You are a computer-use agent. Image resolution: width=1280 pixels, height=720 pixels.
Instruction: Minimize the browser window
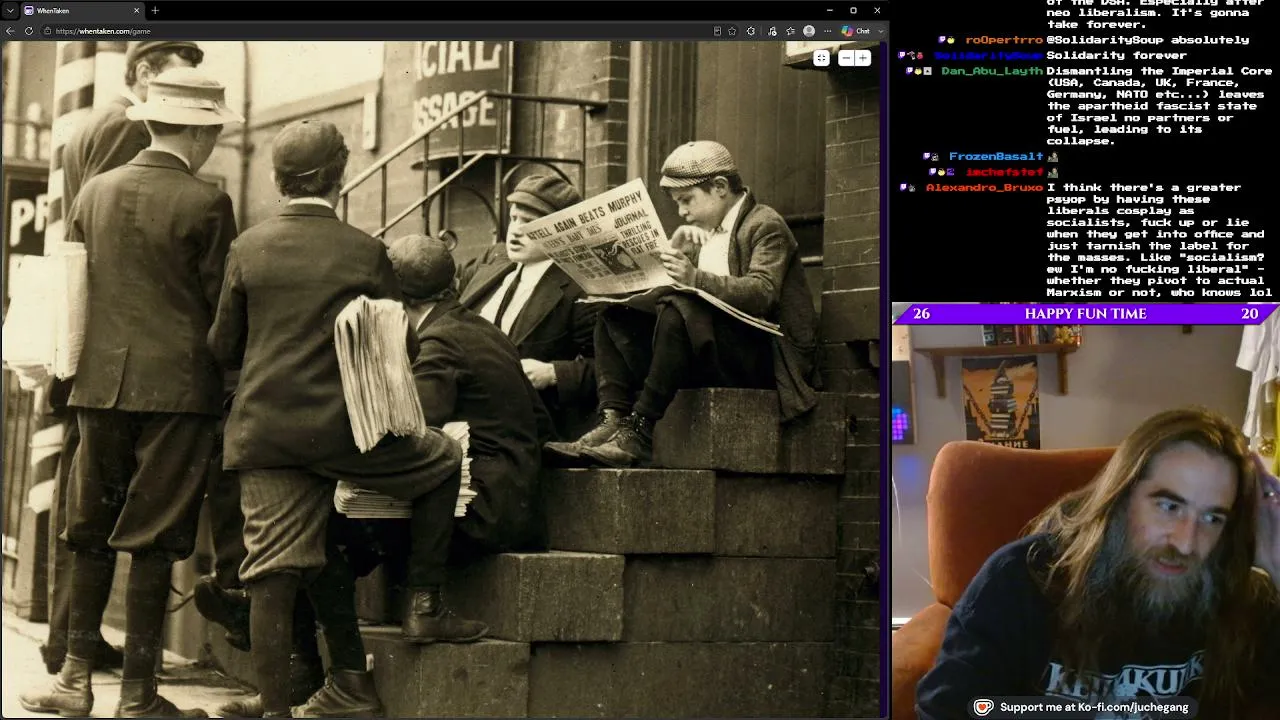point(829,10)
